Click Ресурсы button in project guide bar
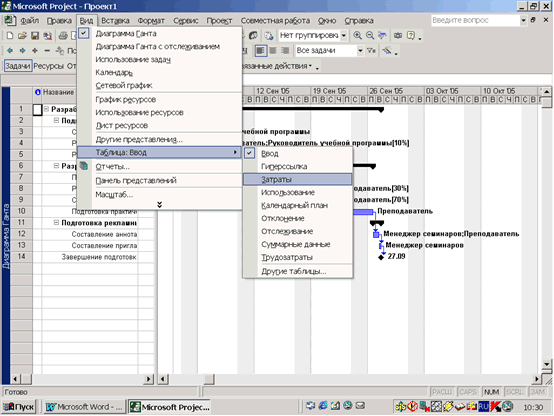This screenshot has width=554, height=416. coord(49,66)
